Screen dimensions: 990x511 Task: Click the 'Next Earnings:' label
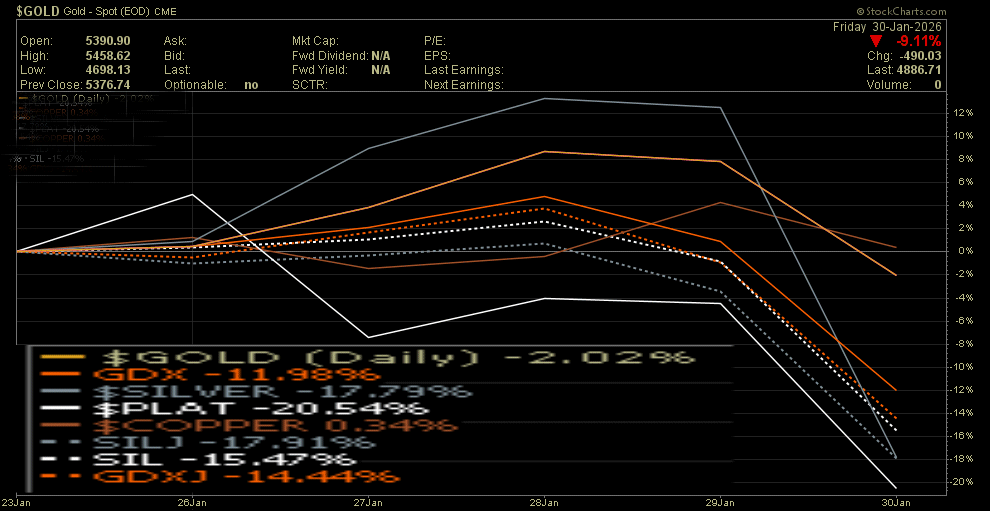(x=463, y=85)
